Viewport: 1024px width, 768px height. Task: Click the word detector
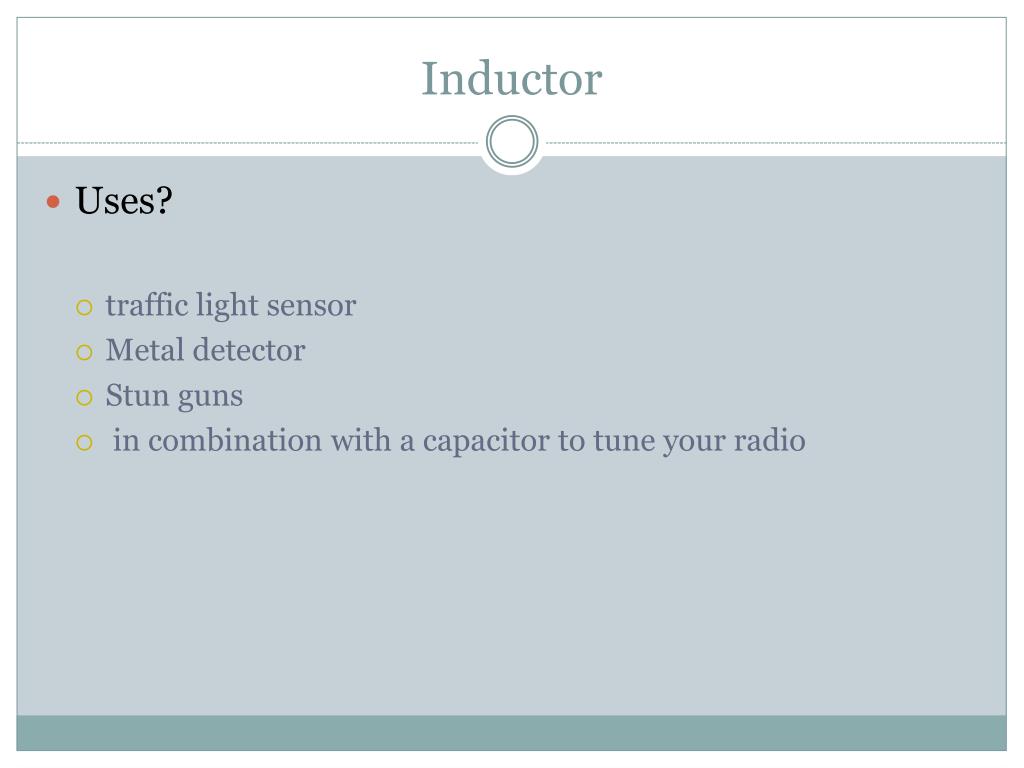tap(249, 351)
